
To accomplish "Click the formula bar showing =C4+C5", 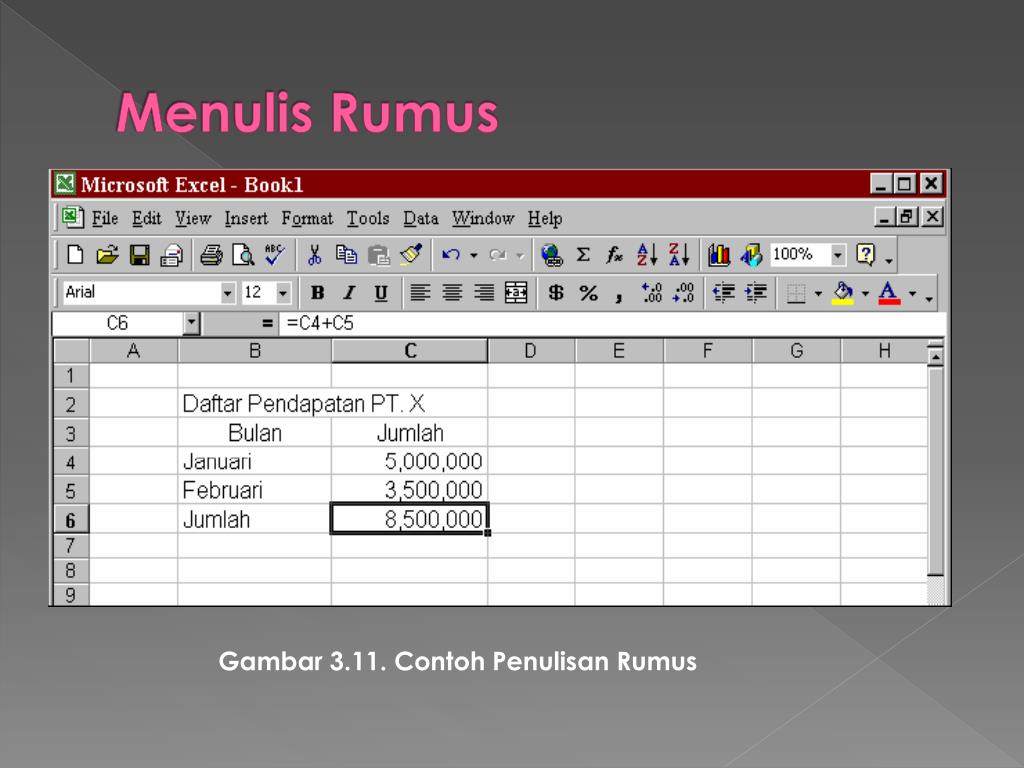I will click(x=613, y=323).
